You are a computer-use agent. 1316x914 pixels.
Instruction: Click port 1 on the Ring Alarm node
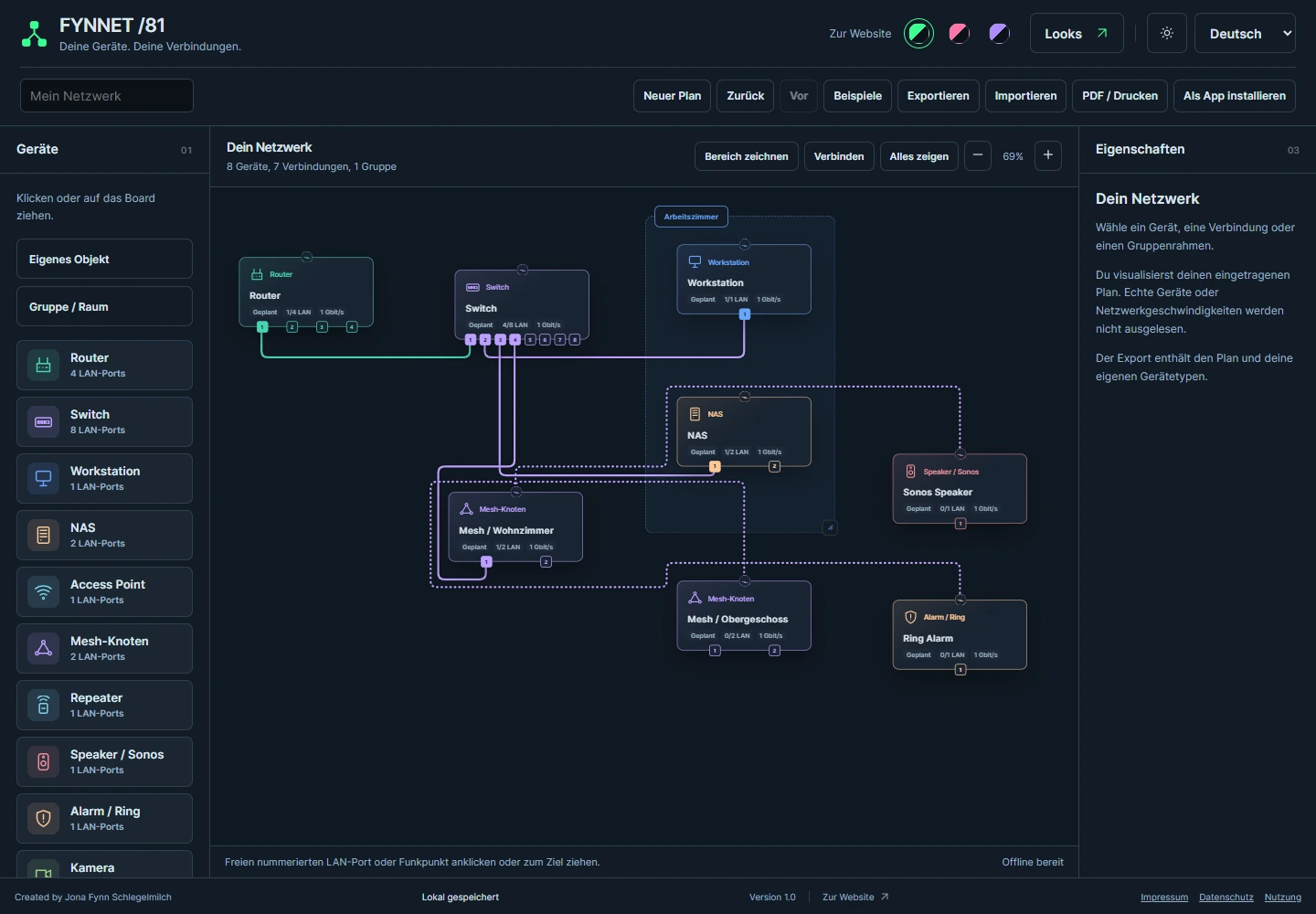pyautogui.click(x=960, y=670)
